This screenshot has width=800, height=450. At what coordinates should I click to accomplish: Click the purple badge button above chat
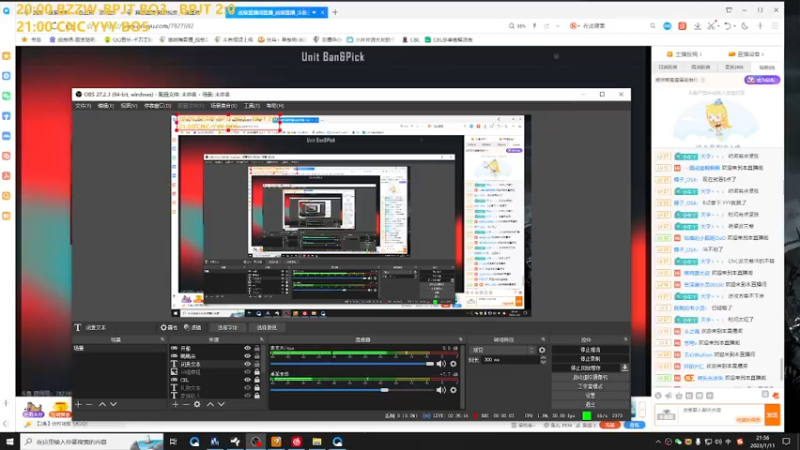coord(762,80)
